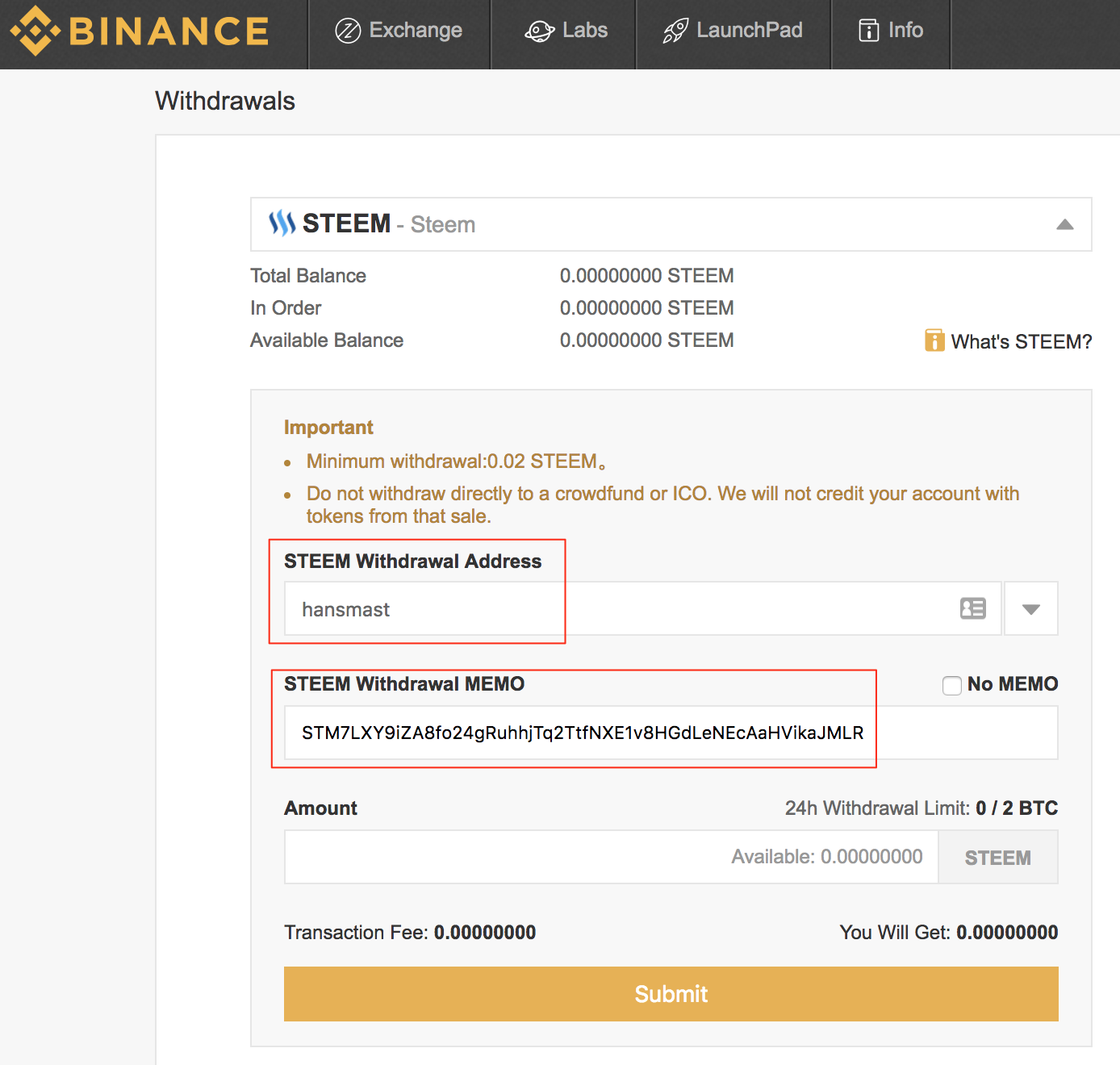Click the STEEM unit label beside Amount
Image resolution: width=1120 pixels, height=1065 pixels.
pyautogui.click(x=998, y=858)
